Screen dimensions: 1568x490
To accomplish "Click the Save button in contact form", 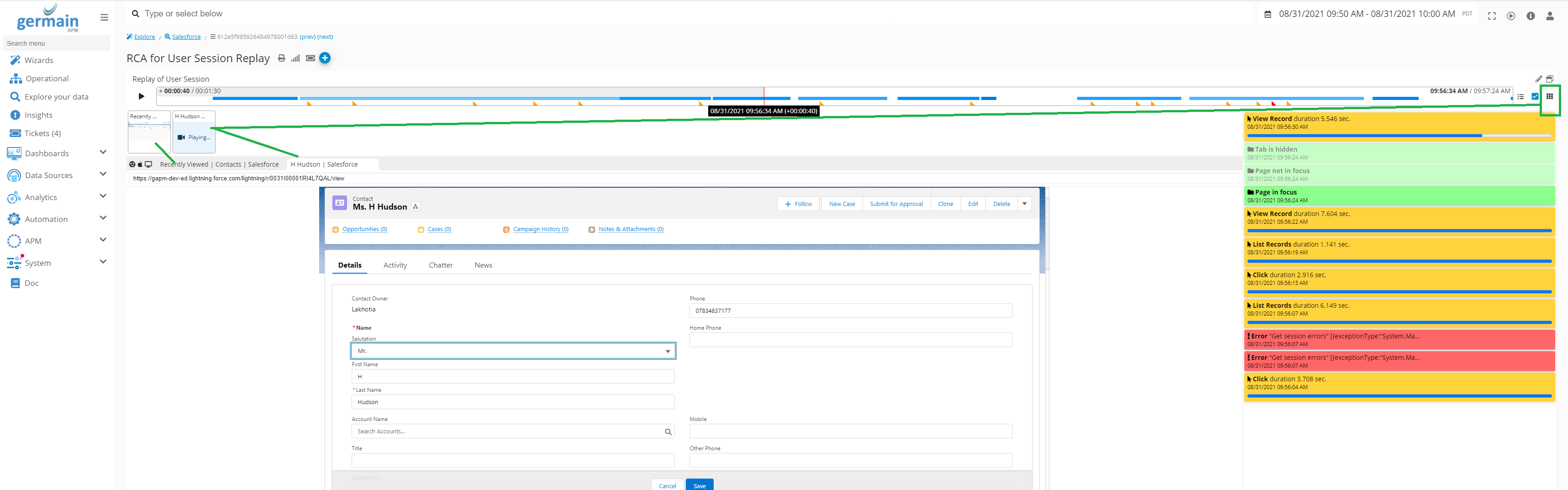I will tap(700, 485).
